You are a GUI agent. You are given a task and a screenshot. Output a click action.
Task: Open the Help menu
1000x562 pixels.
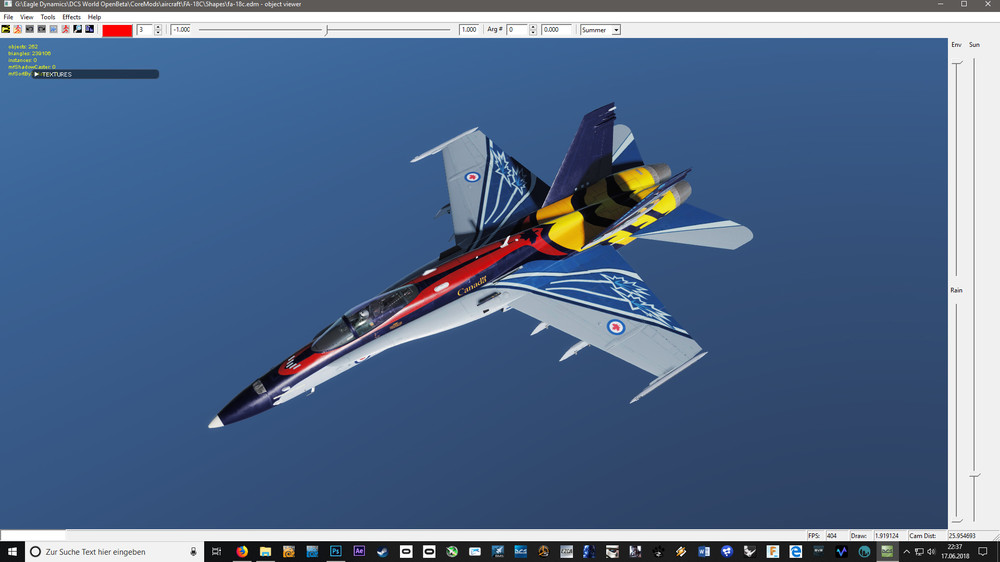click(x=94, y=17)
